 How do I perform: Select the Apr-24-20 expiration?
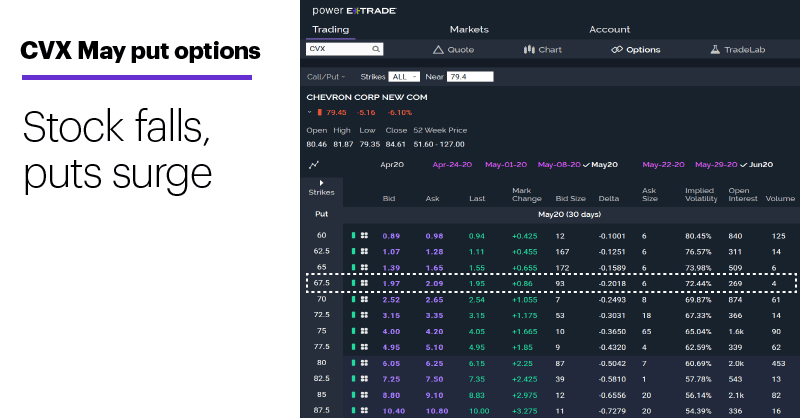(x=452, y=164)
